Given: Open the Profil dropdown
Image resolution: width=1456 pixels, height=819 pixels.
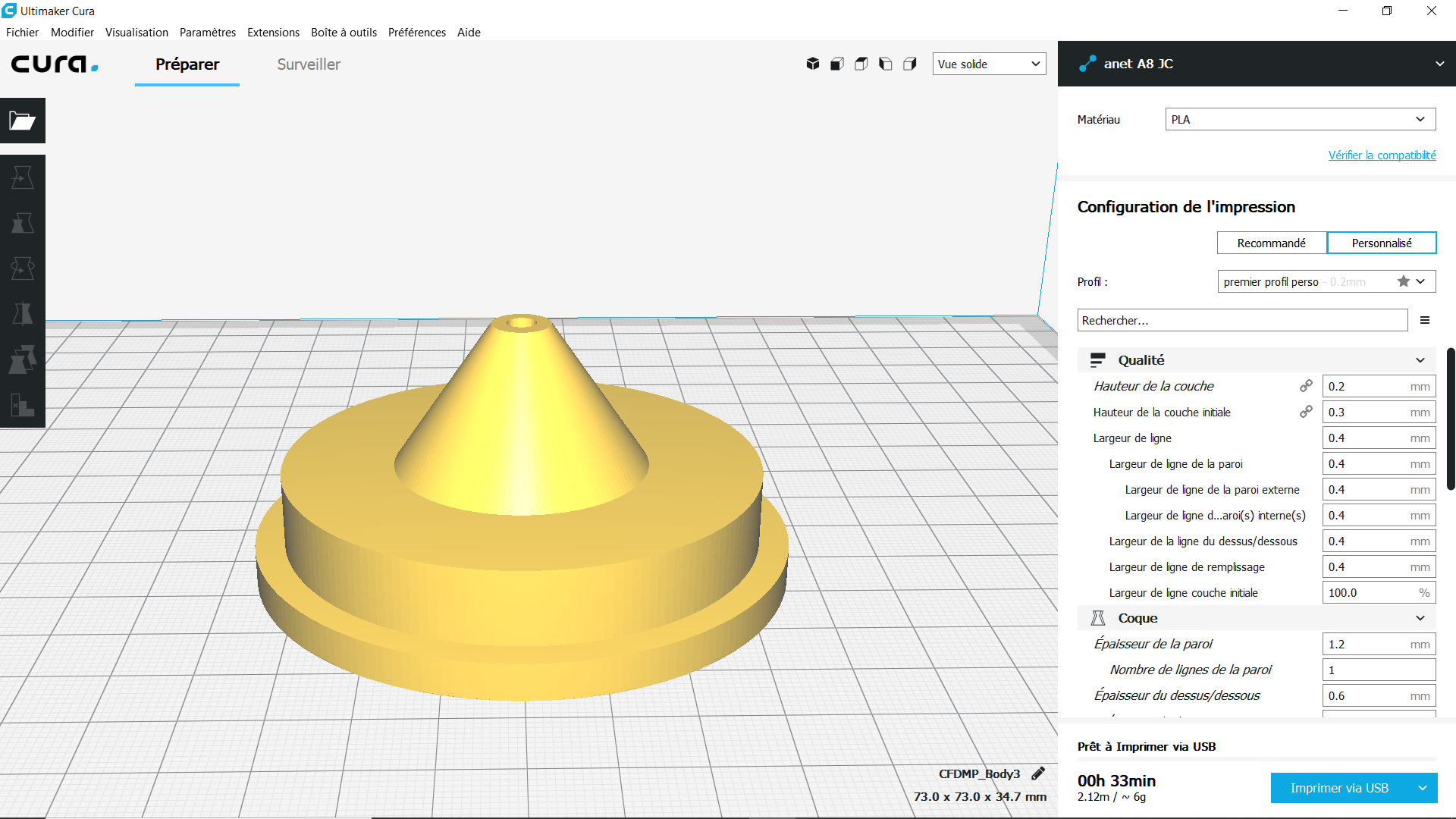Looking at the screenshot, I should point(1326,281).
